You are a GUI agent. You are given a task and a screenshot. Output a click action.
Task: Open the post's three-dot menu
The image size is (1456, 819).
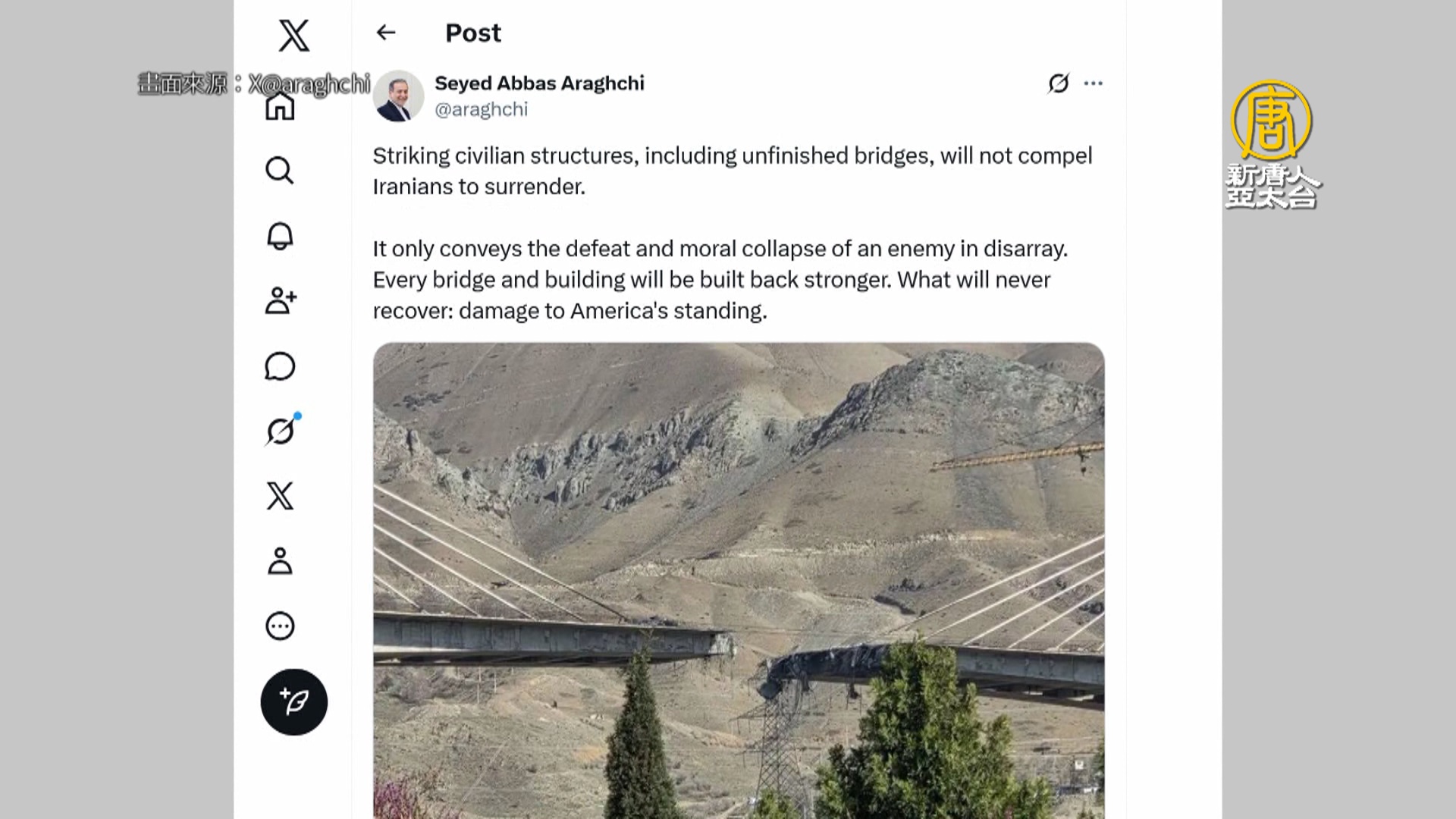[x=1093, y=83]
